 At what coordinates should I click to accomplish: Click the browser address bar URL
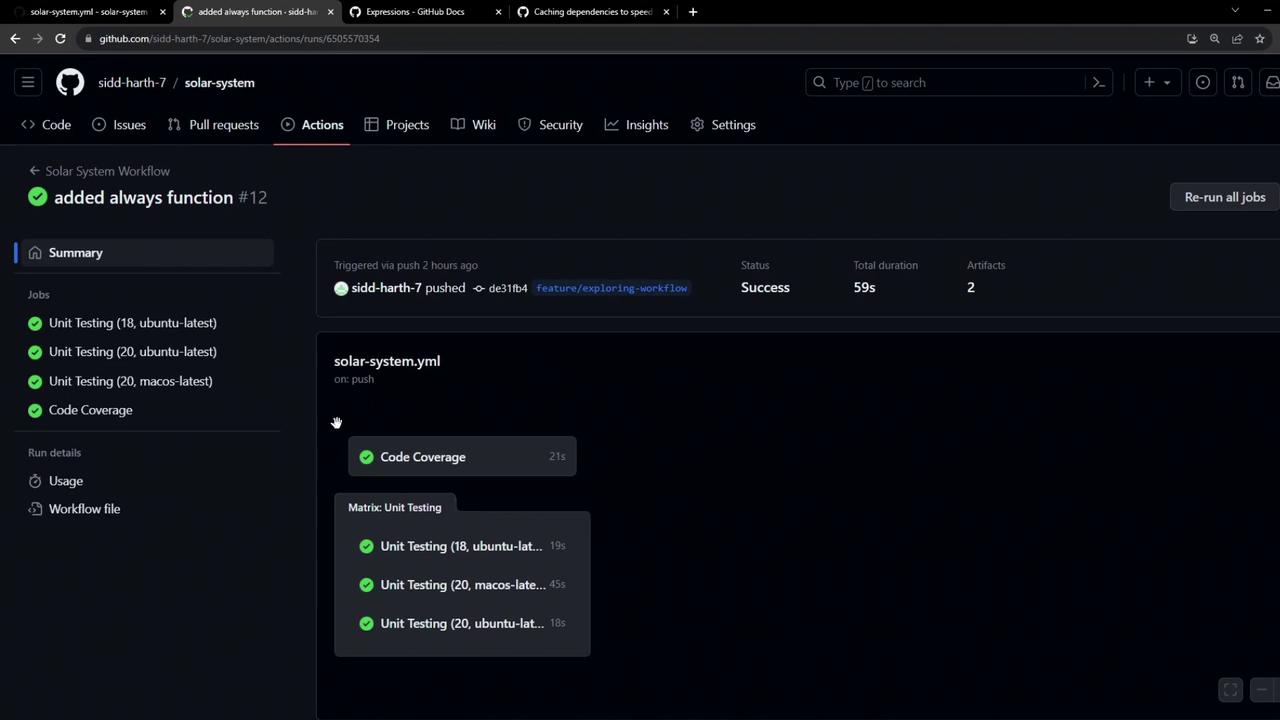click(x=239, y=39)
